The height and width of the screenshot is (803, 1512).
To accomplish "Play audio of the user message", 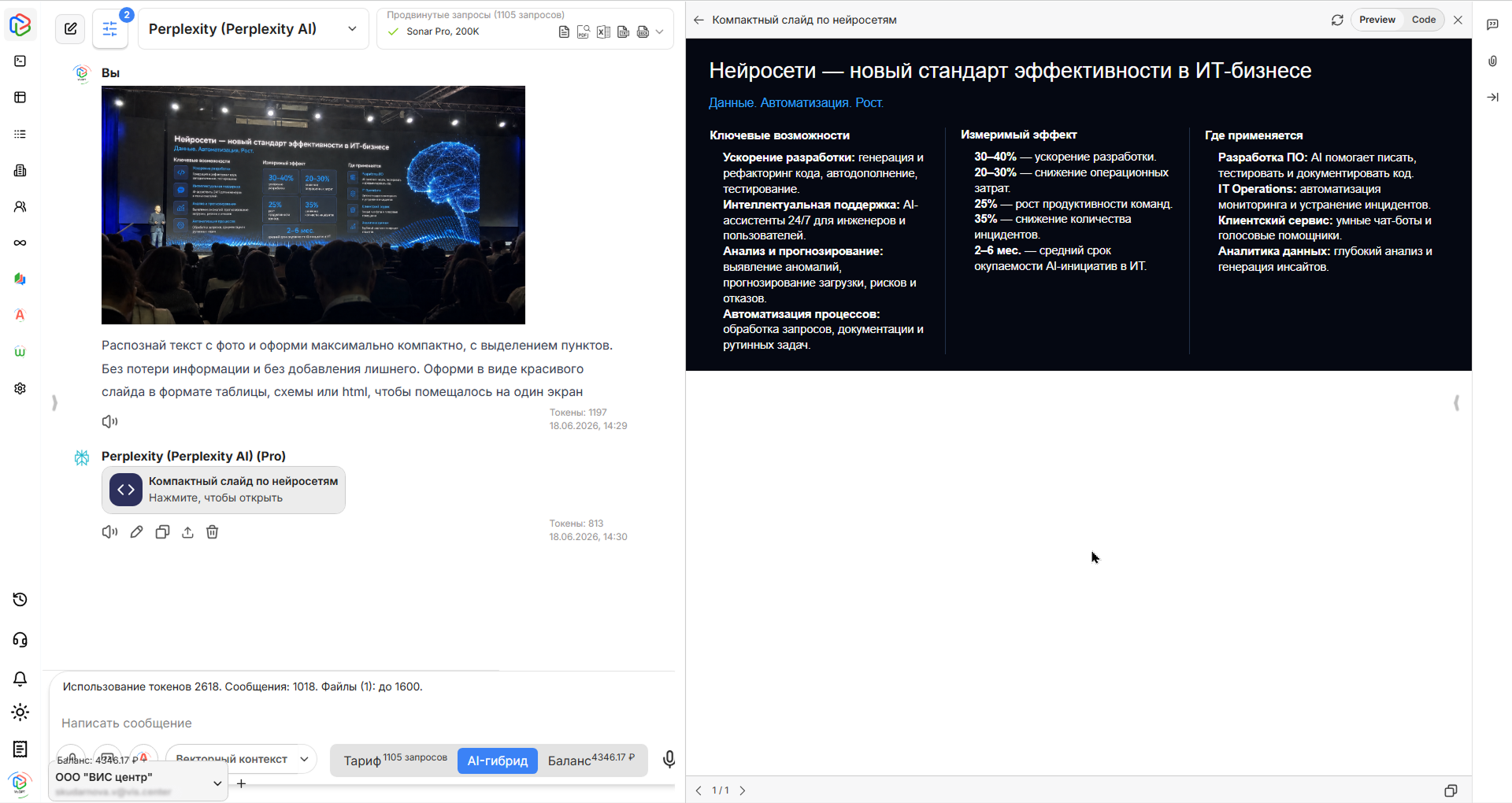I will (109, 422).
